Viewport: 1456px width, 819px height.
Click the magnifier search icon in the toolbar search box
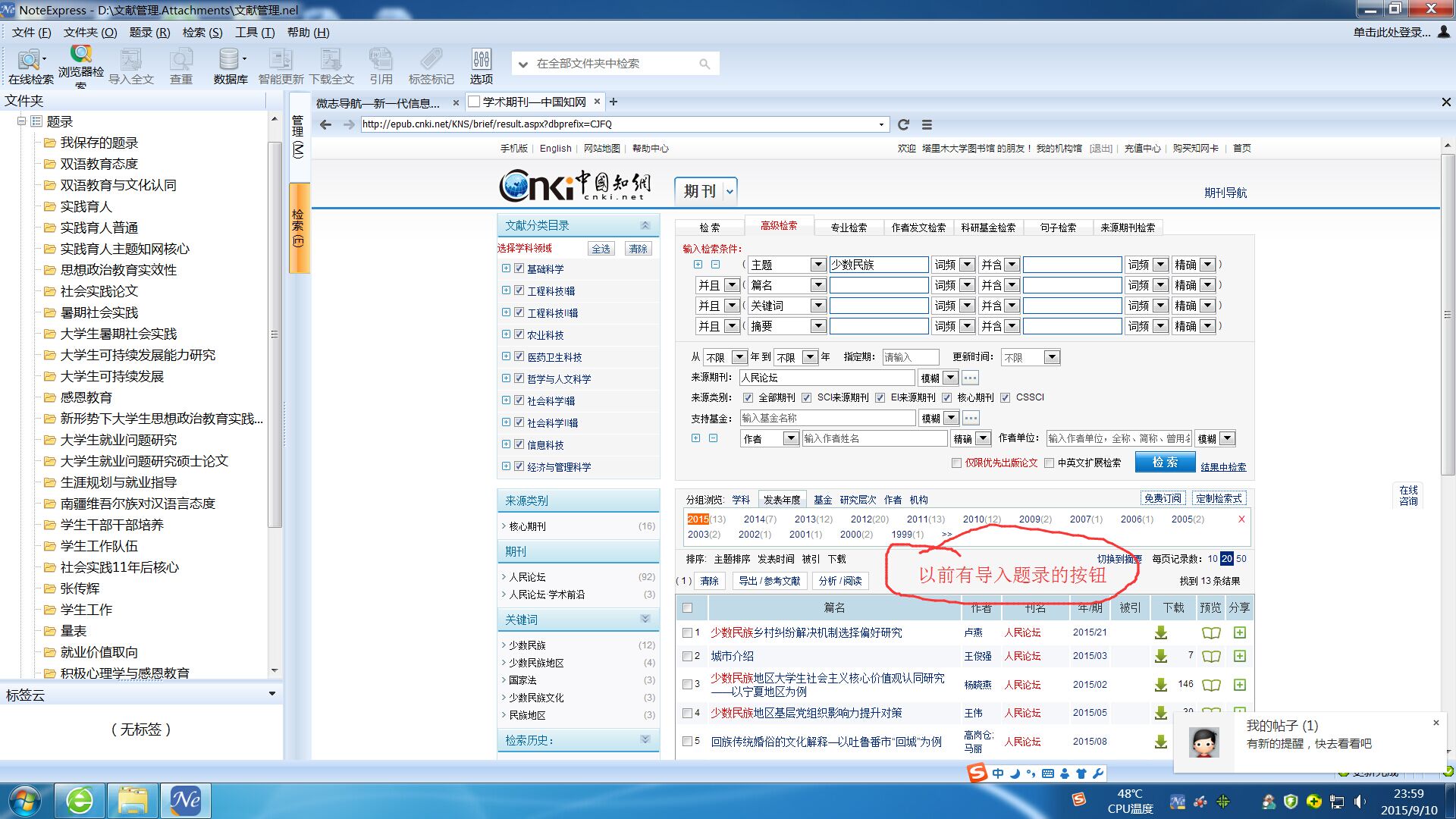pos(704,64)
